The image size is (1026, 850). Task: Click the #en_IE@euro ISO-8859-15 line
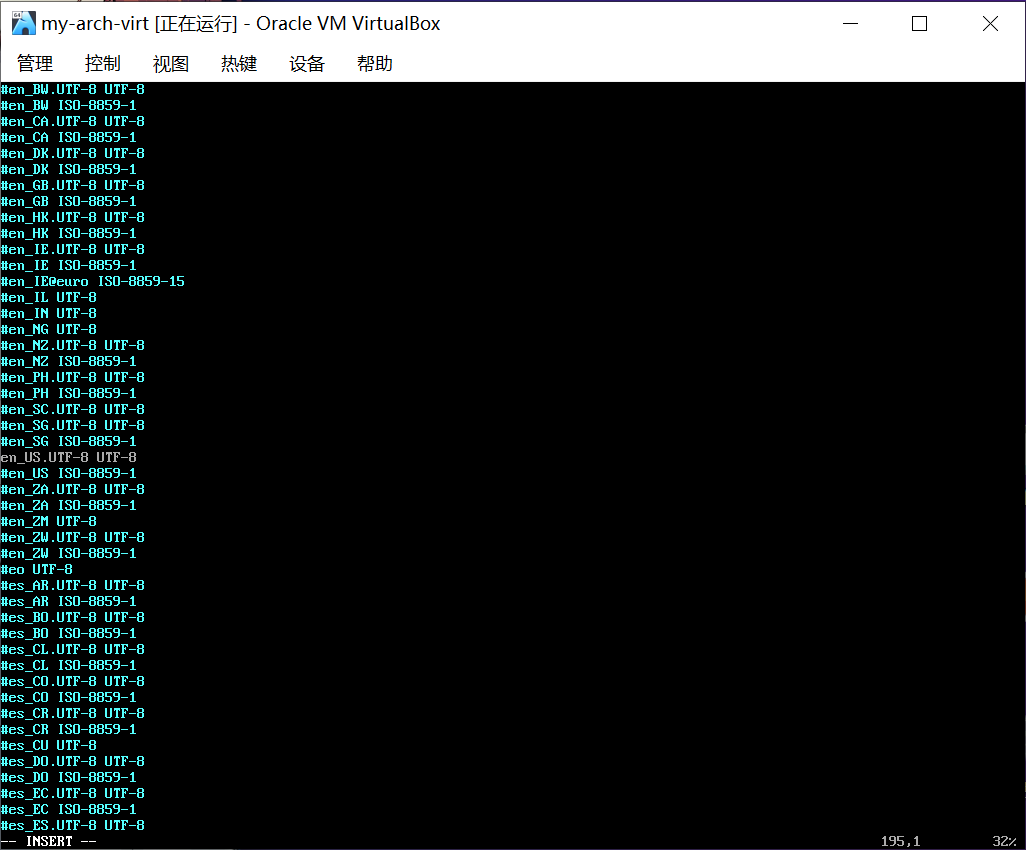[x=92, y=281]
